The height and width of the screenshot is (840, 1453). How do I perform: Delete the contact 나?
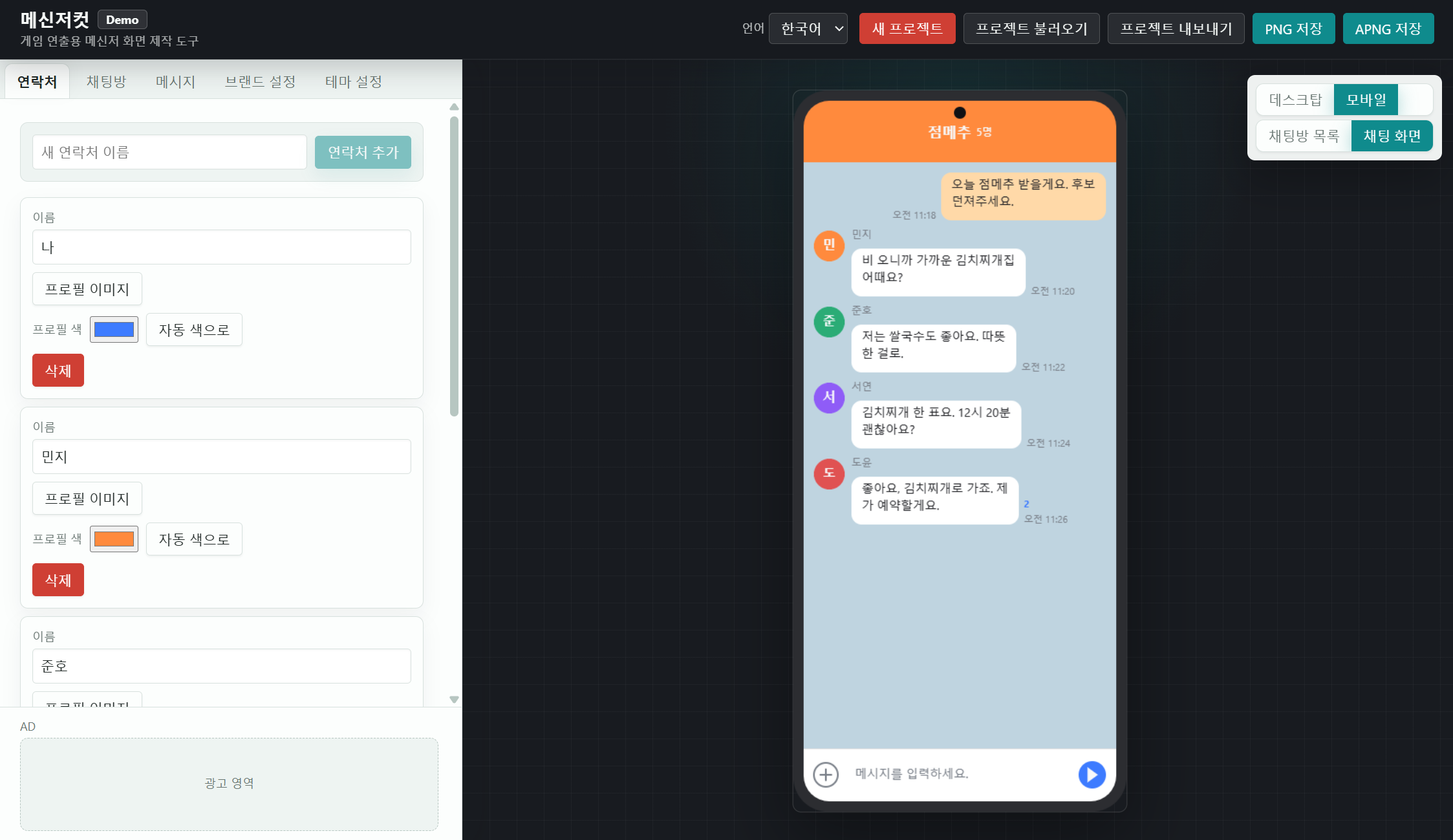click(58, 371)
